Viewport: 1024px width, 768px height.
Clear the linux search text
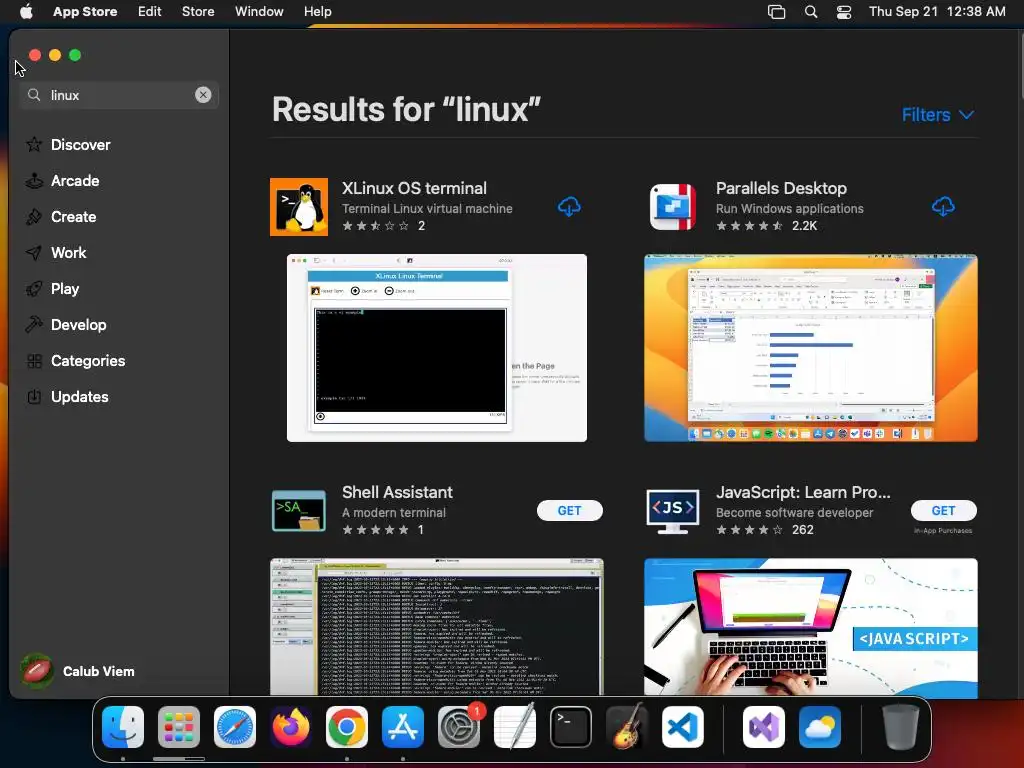pos(203,95)
